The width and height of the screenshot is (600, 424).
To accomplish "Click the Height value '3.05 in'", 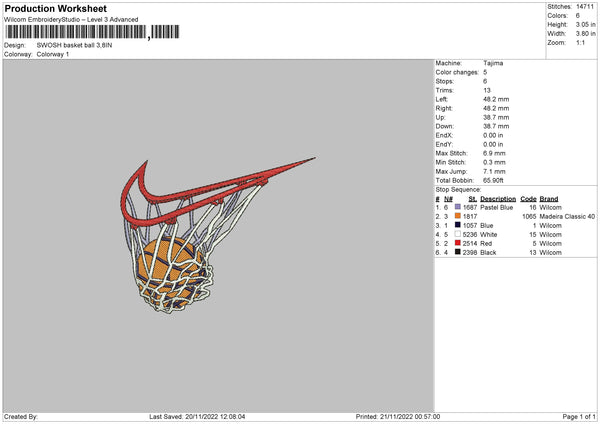I will [x=585, y=24].
